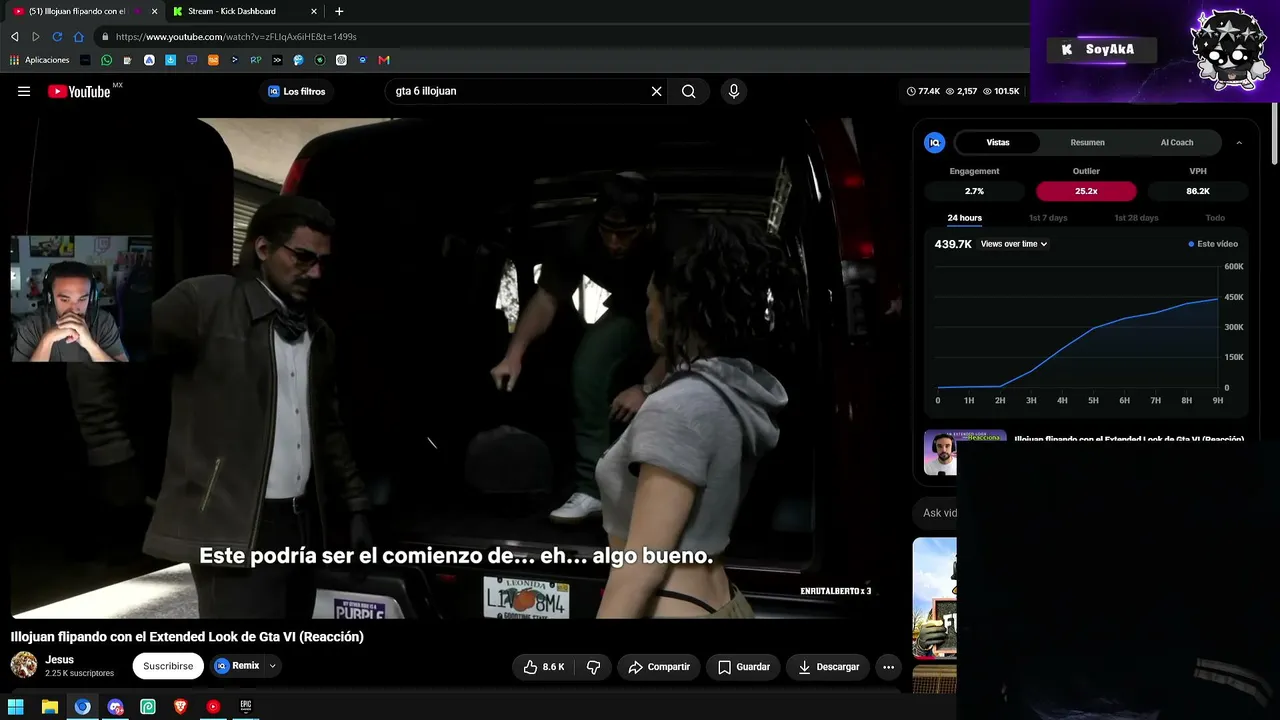Click the IQ logo in the stats panel

934,143
